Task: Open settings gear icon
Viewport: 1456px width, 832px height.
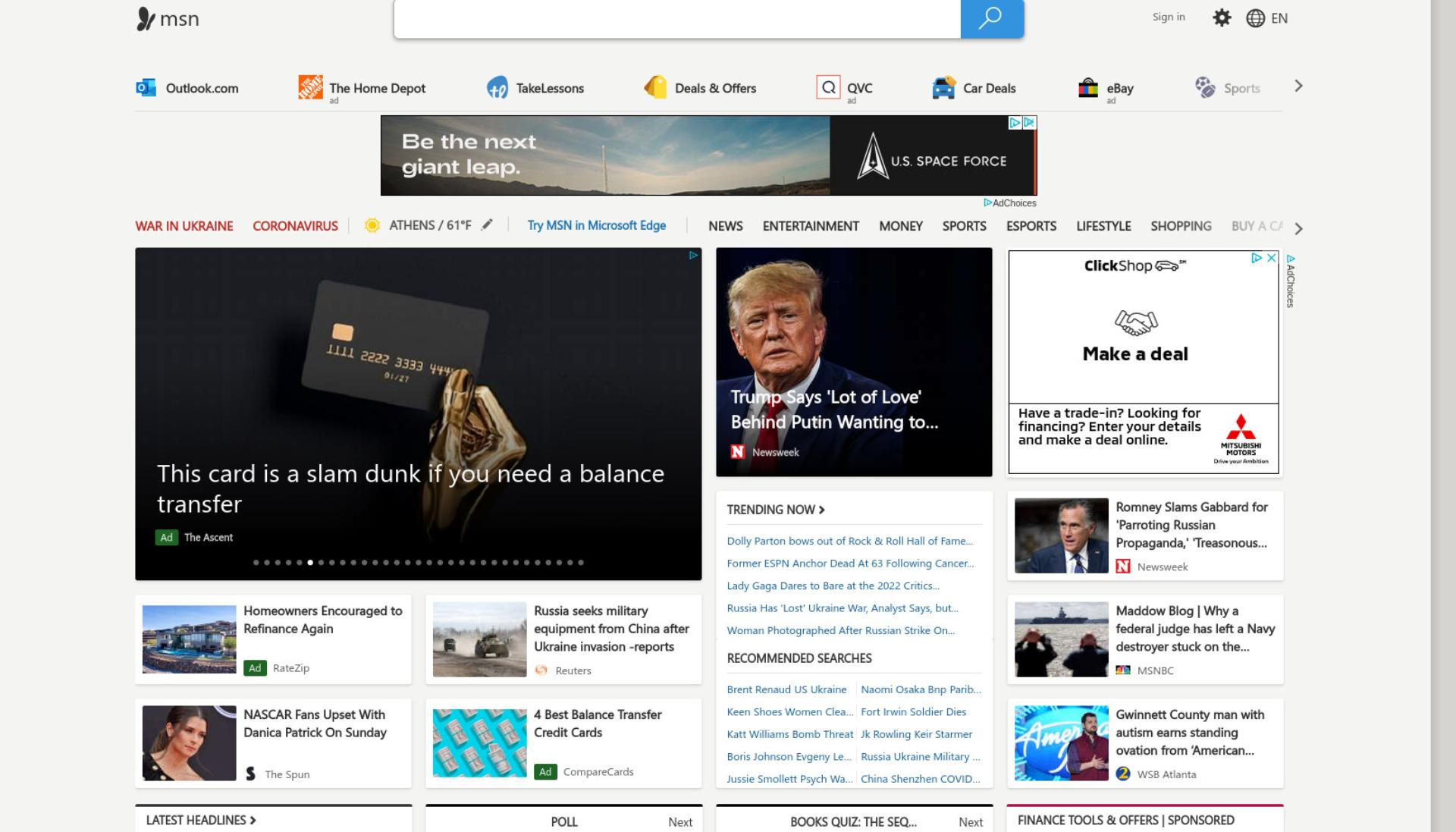Action: 1222,17
